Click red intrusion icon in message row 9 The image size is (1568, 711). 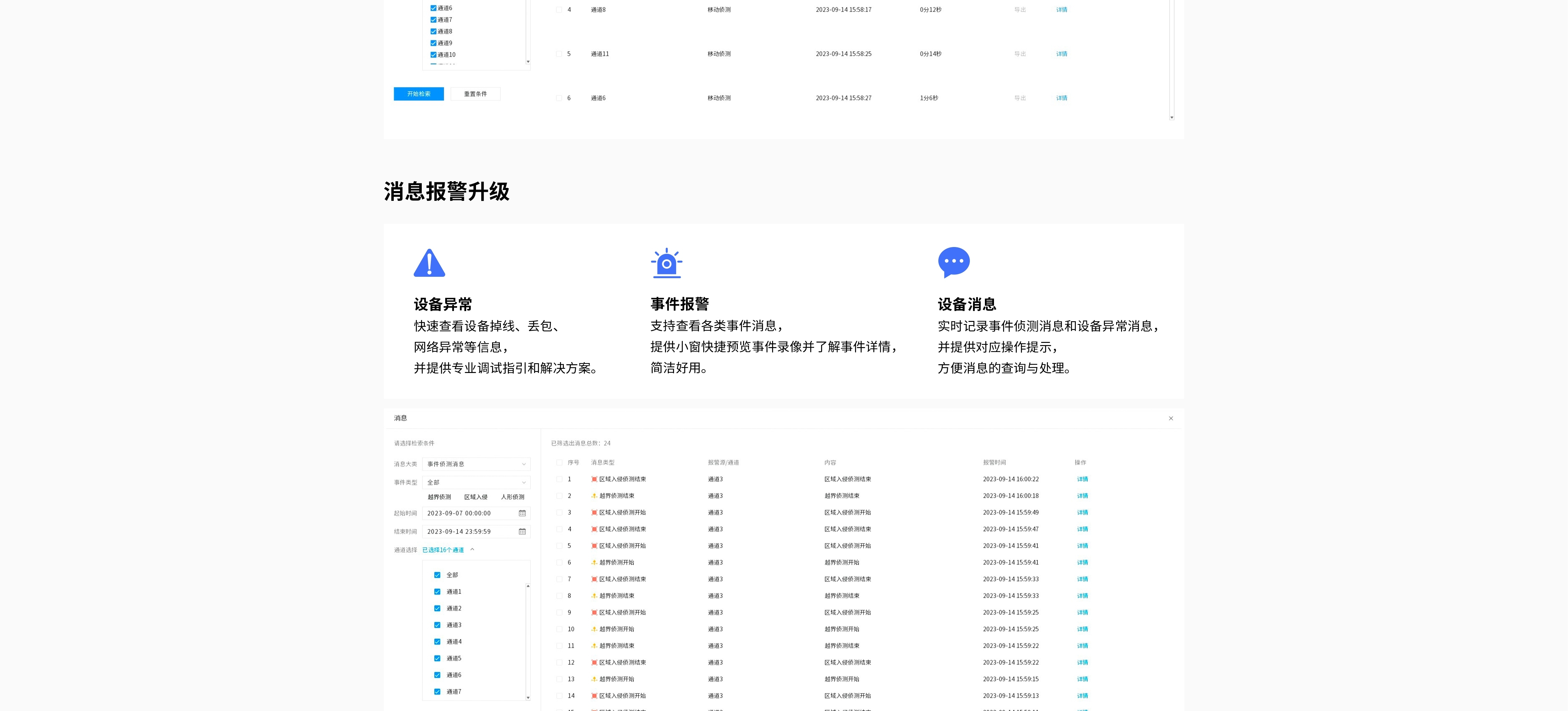tap(594, 612)
